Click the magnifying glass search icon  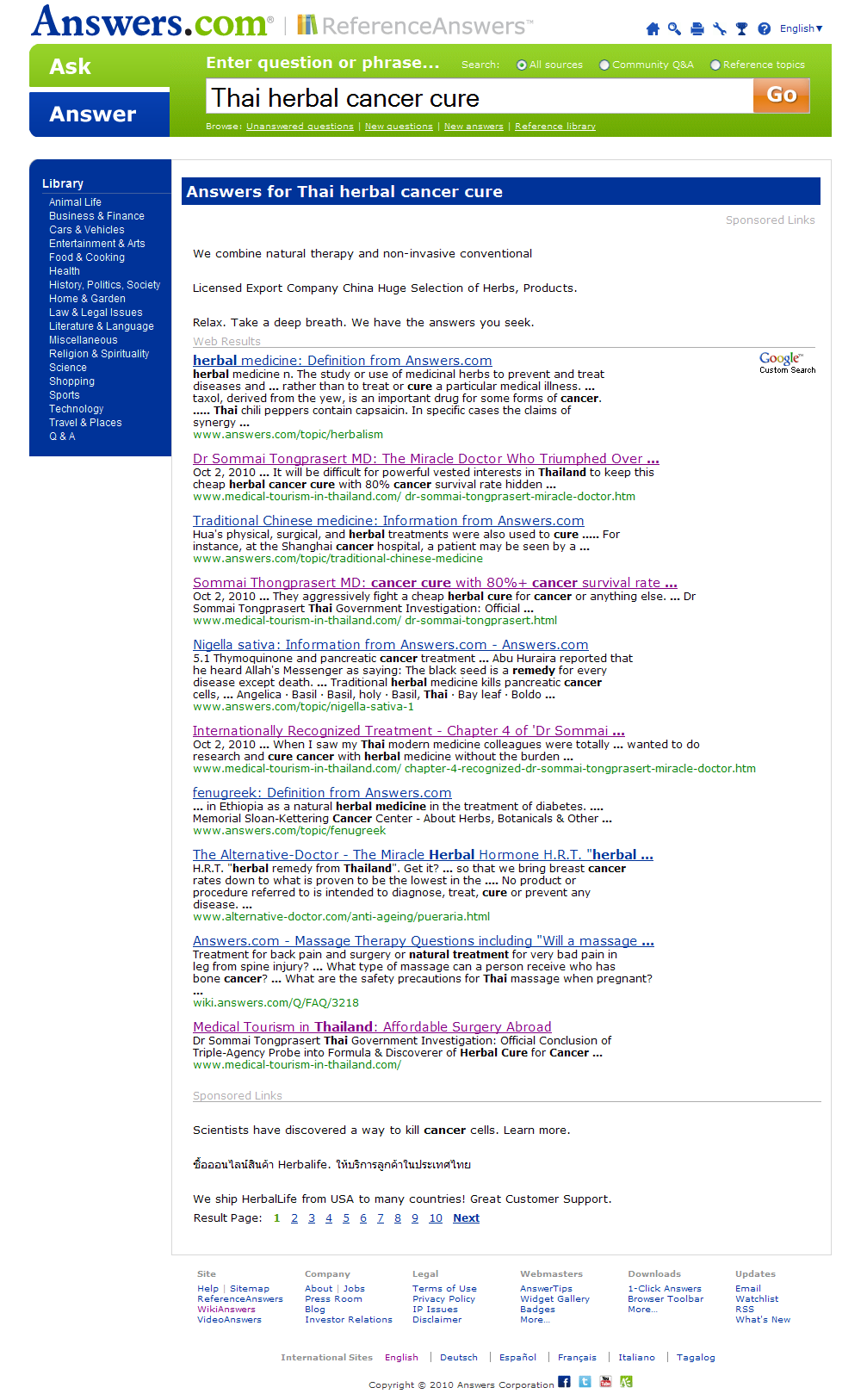(674, 29)
